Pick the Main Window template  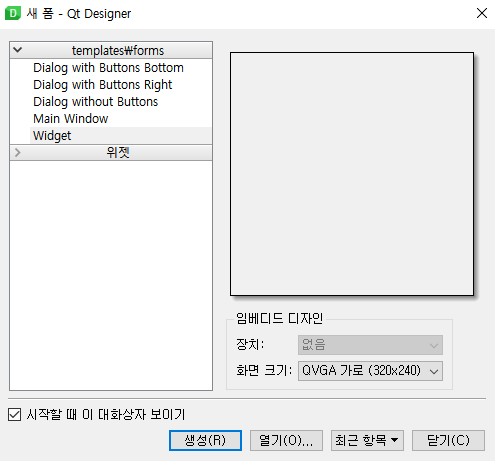(71, 119)
